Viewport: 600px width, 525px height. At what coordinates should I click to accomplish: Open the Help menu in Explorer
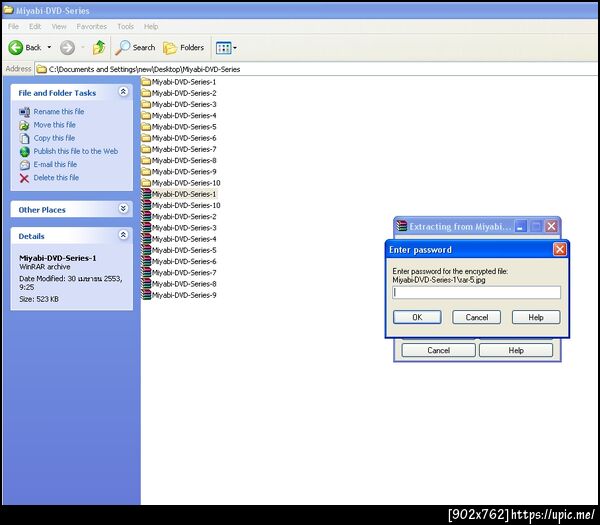coord(151,26)
